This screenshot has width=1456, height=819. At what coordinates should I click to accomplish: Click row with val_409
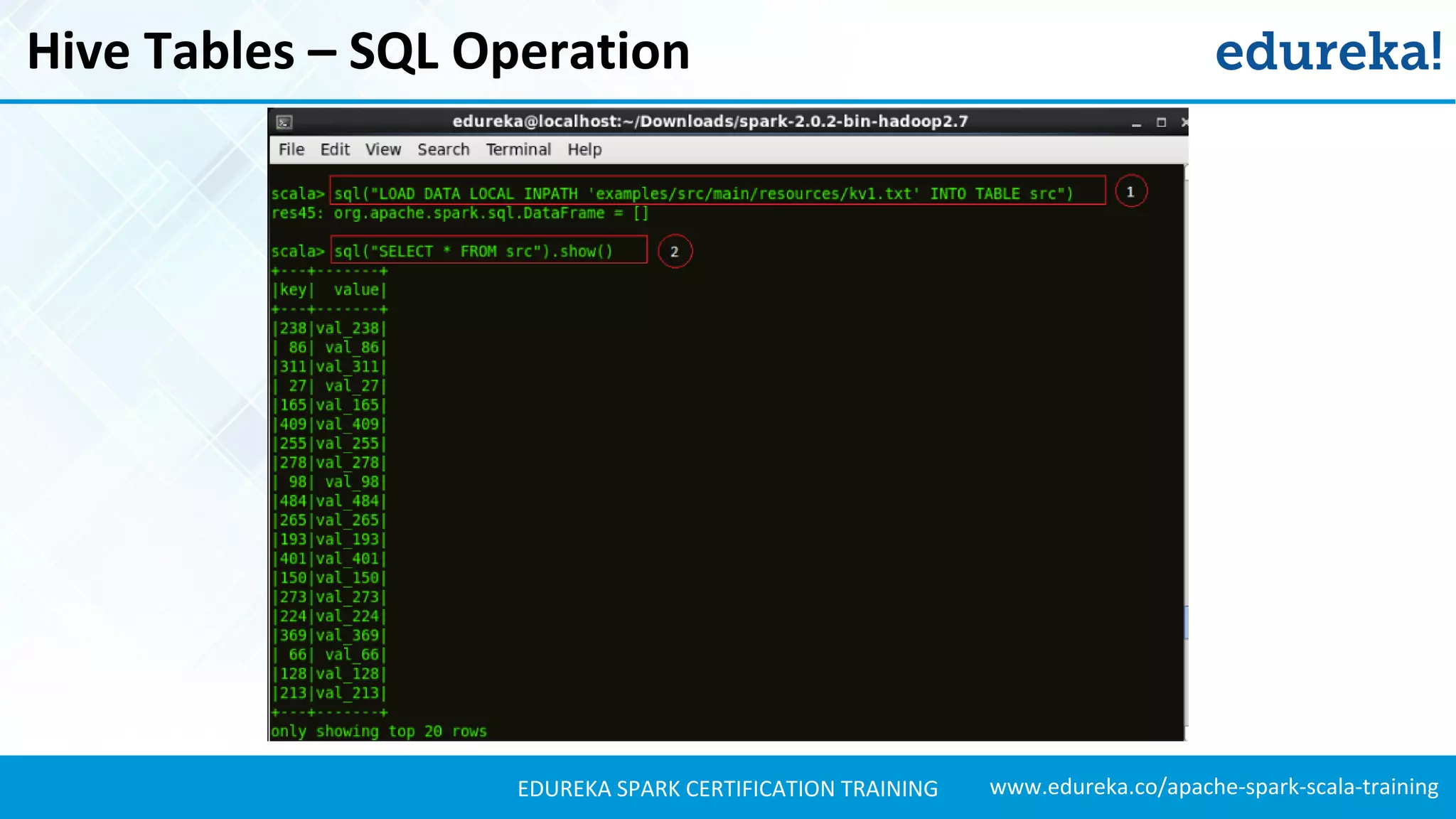click(329, 424)
